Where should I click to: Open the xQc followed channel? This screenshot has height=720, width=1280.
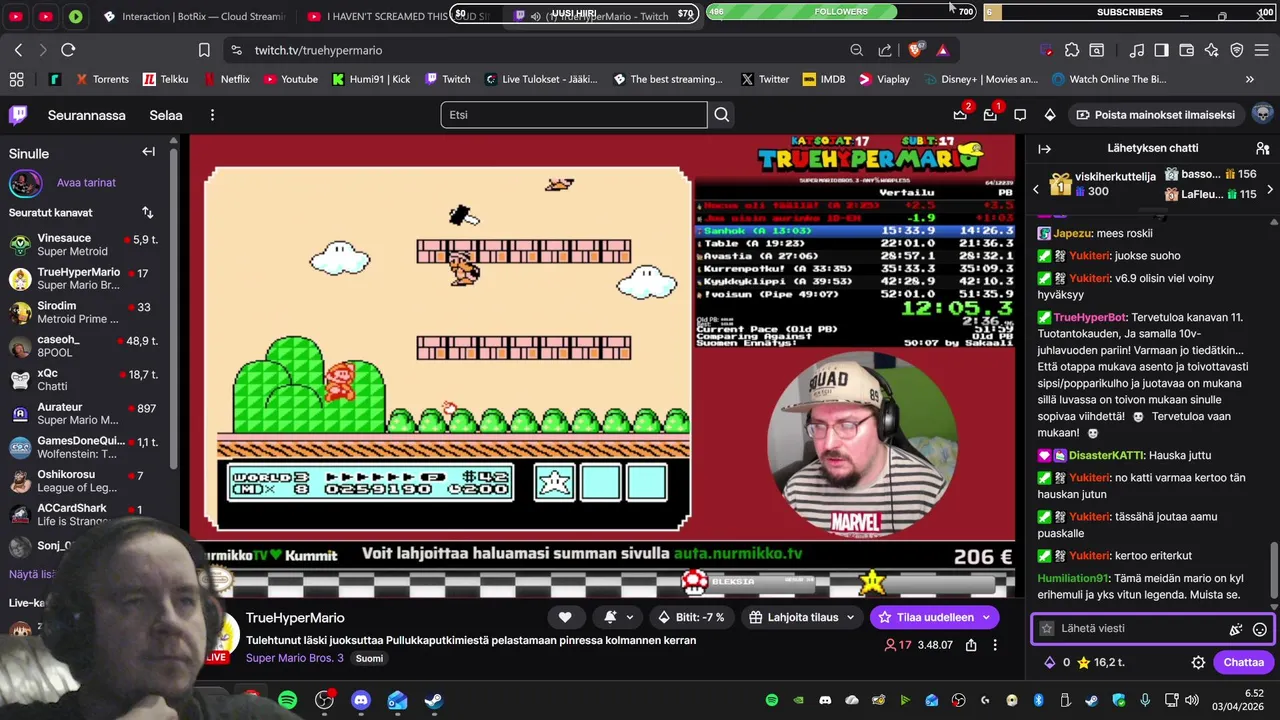click(85, 380)
